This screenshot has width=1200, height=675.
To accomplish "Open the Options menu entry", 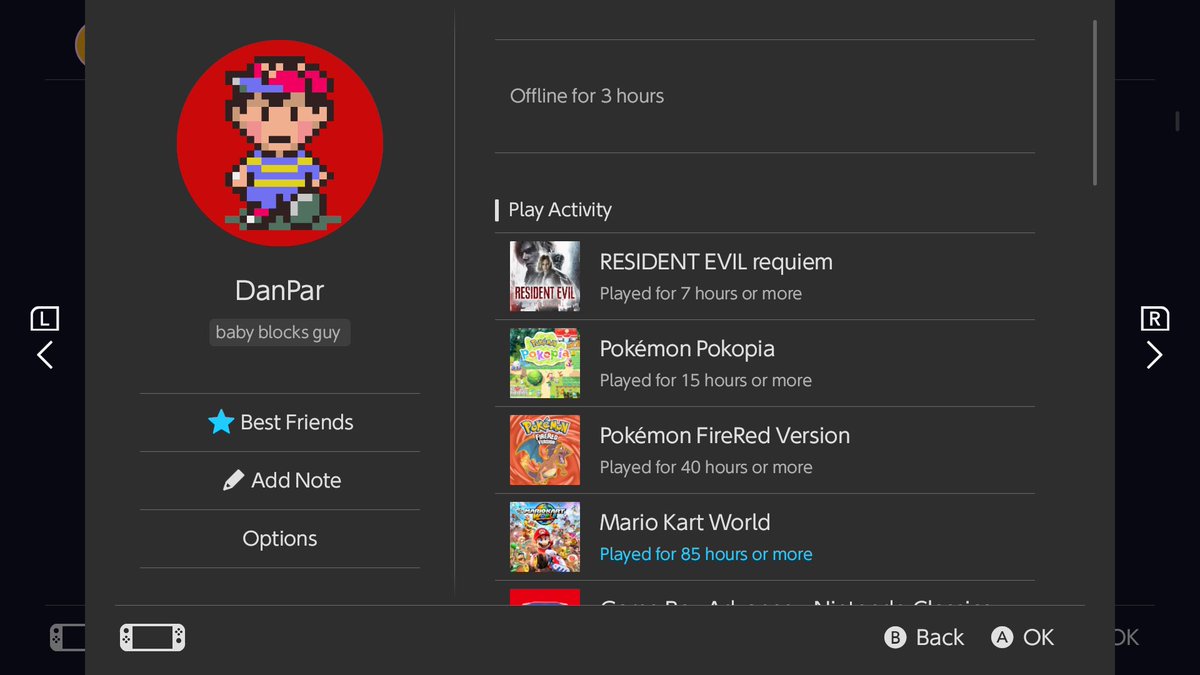I will click(x=280, y=538).
